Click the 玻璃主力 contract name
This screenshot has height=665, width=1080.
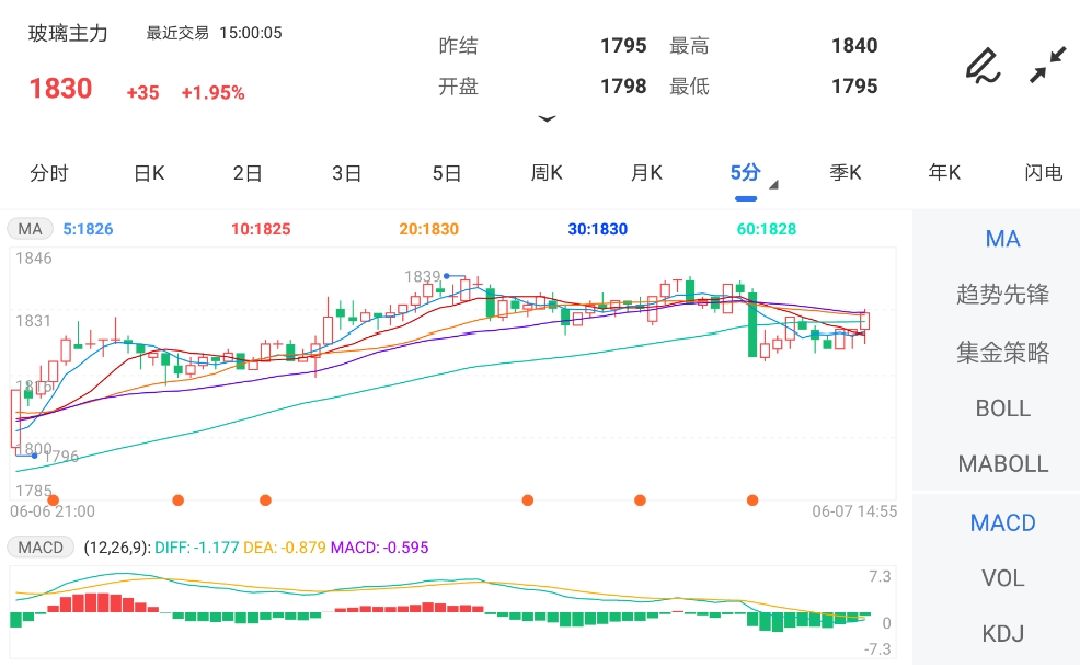68,33
